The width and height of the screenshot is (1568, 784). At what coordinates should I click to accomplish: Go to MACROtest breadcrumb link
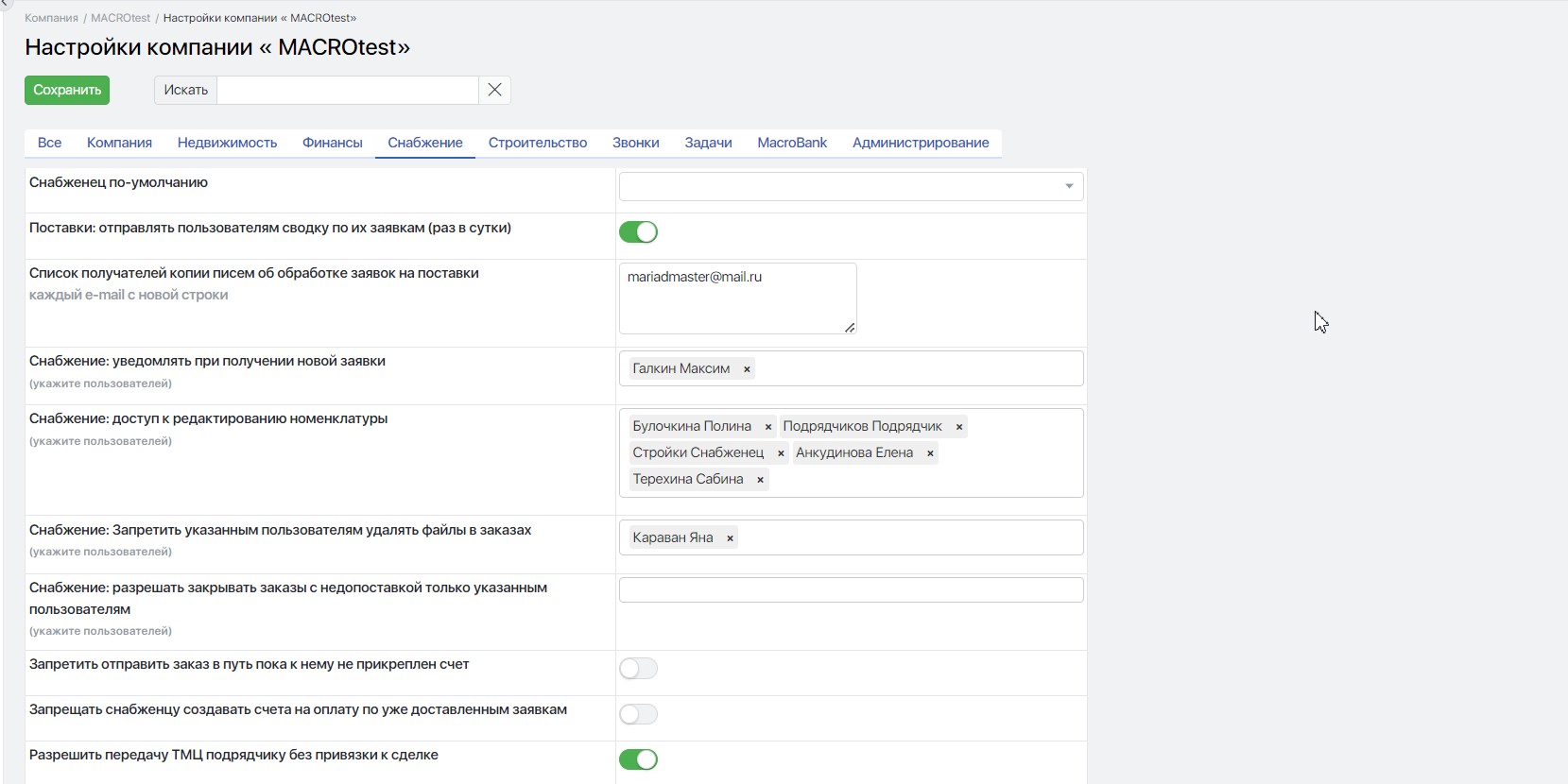[x=120, y=18]
